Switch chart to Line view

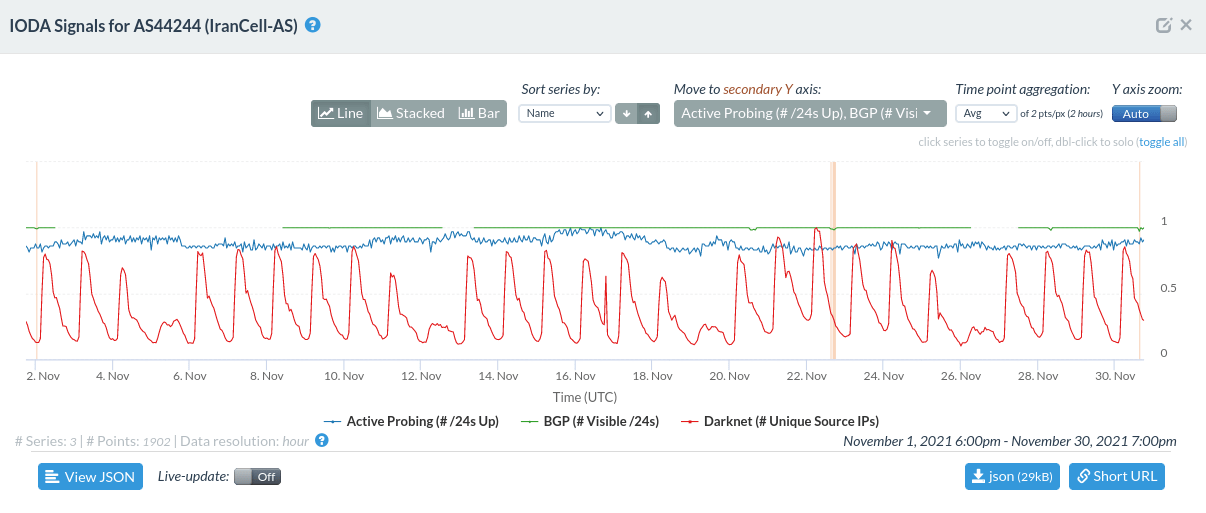[341, 113]
